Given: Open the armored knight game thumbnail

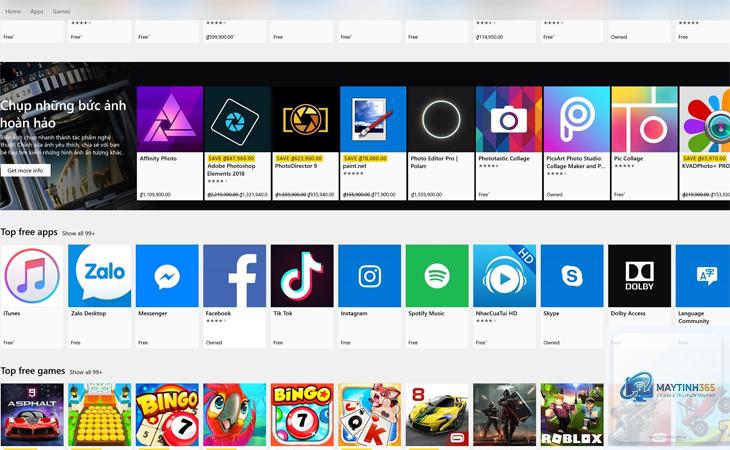Looking at the screenshot, I should tap(505, 415).
